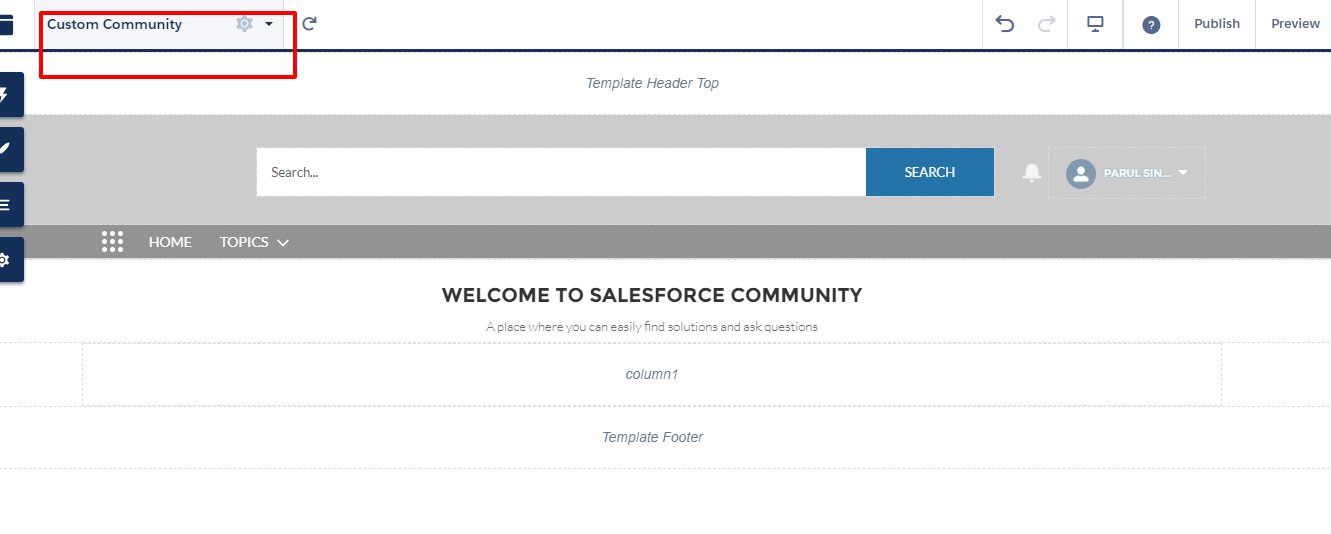Click the Publish button
Image resolution: width=1331 pixels, height=534 pixels.
(x=1217, y=24)
